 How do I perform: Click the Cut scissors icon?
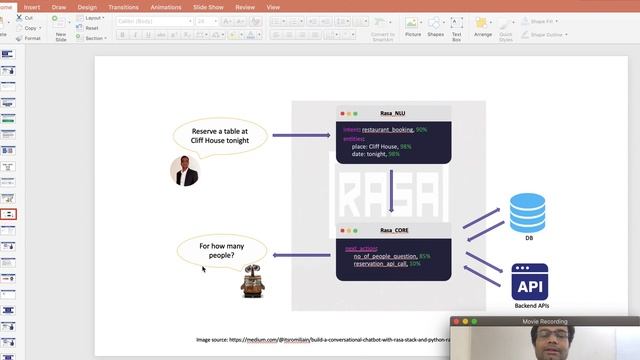click(x=19, y=18)
